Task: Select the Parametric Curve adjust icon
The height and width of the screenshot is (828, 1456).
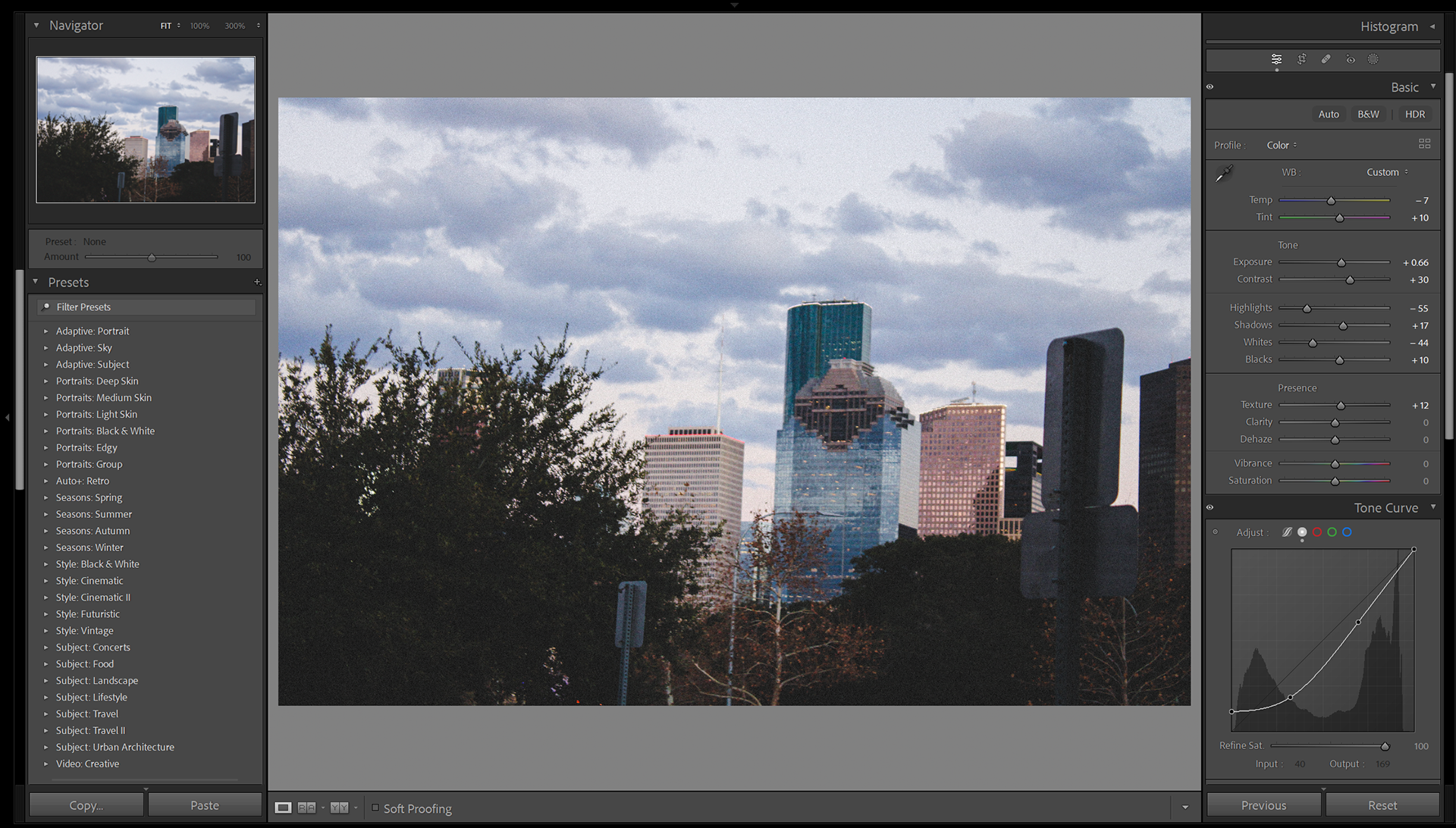Action: (x=1287, y=532)
